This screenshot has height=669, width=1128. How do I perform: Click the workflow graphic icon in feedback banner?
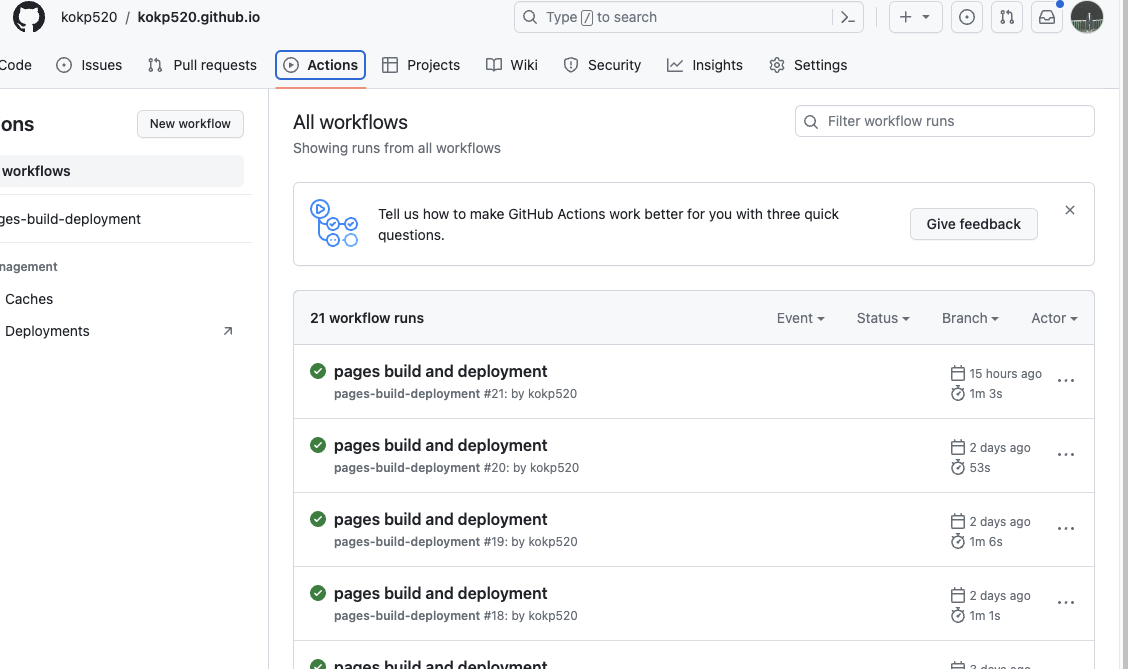[334, 223]
